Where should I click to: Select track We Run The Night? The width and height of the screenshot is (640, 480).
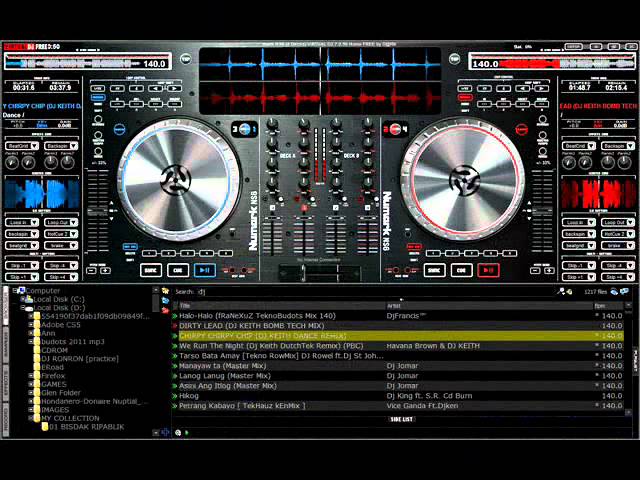coord(398,346)
